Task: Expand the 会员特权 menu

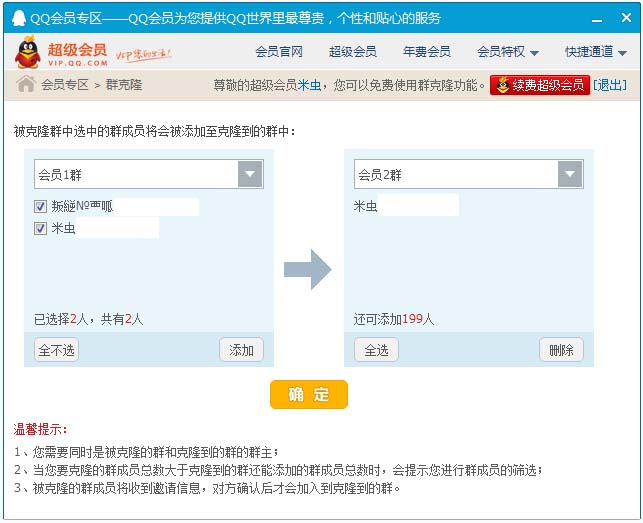Action: 508,52
